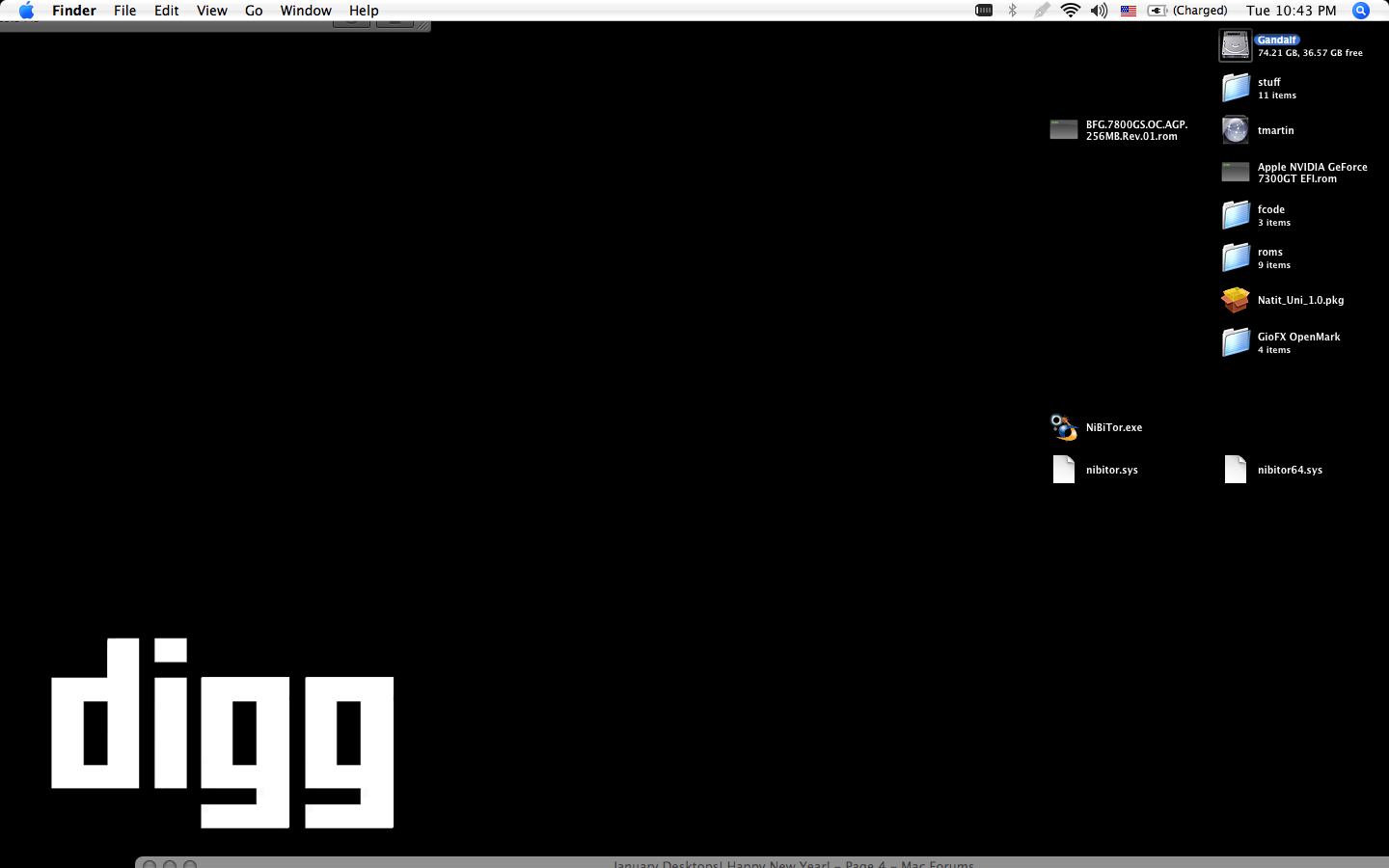Open the Help menu
The image size is (1389, 868).
[x=364, y=11]
